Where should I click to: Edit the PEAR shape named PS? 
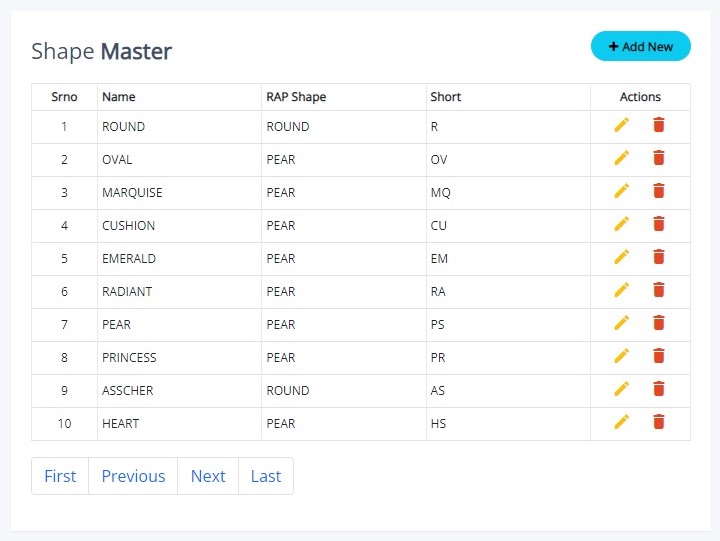[x=622, y=323]
